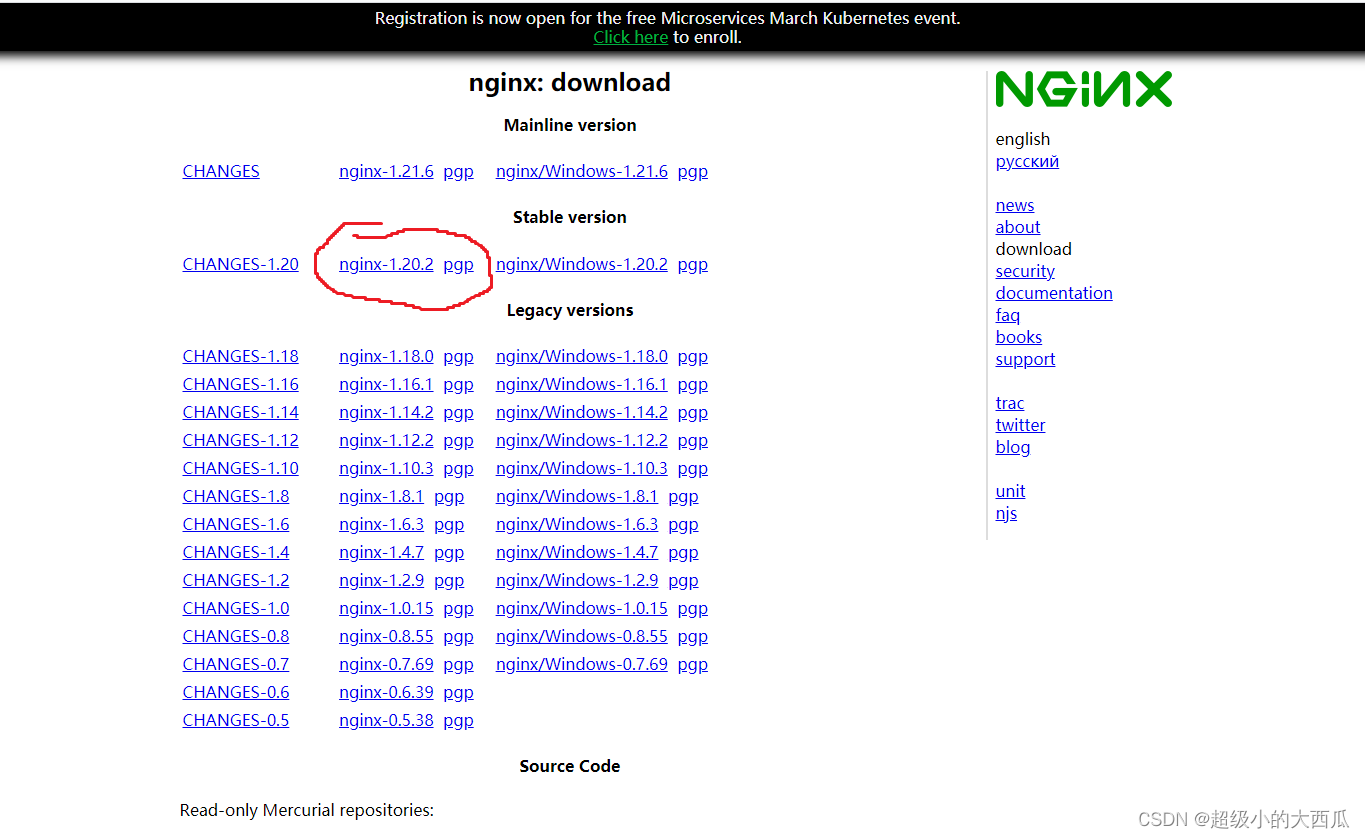1365x838 pixels.
Task: Open pgp signature for nginx-1.21.6
Action: click(x=458, y=171)
